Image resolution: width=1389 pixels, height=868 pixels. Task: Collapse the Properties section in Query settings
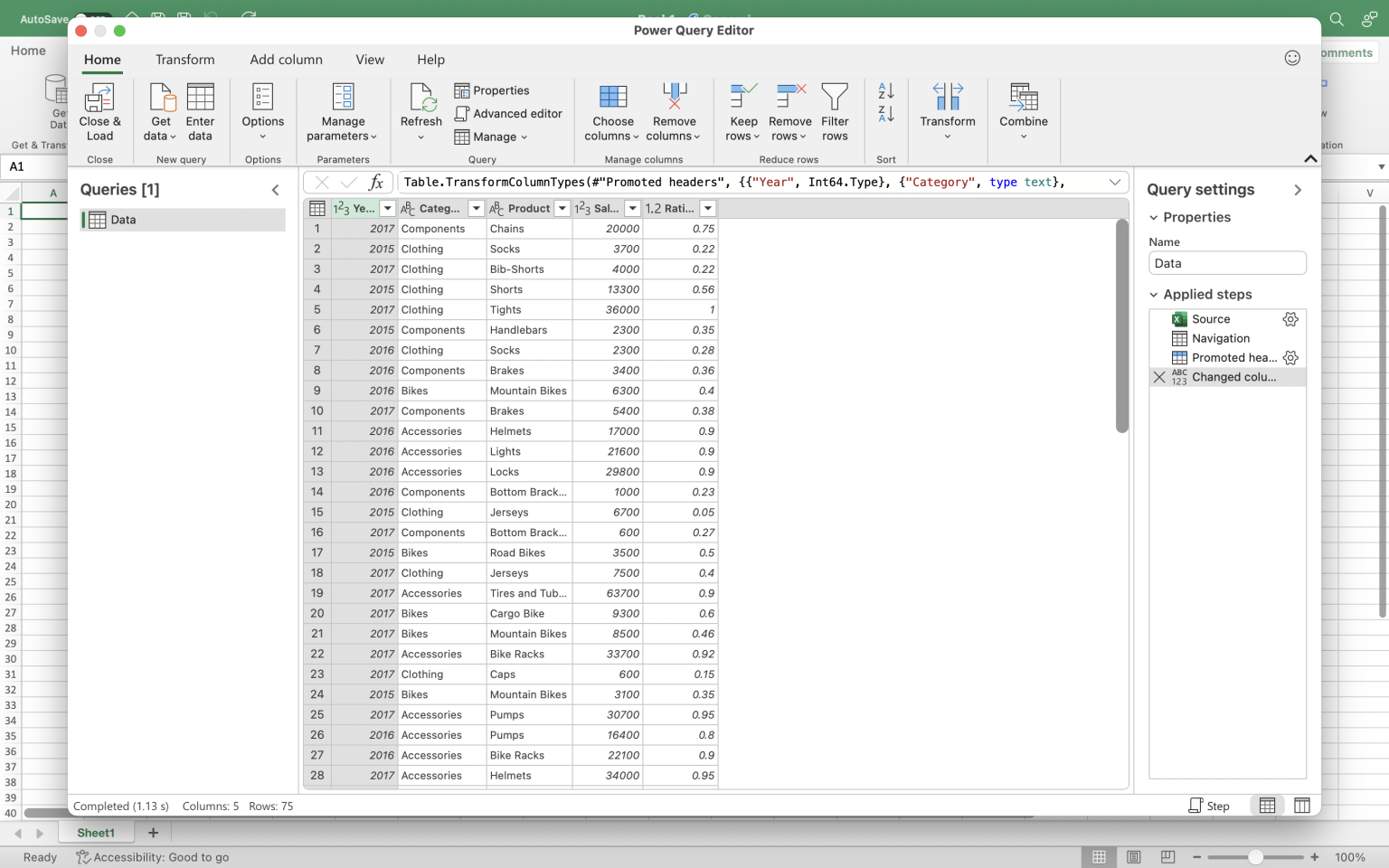[x=1155, y=217]
